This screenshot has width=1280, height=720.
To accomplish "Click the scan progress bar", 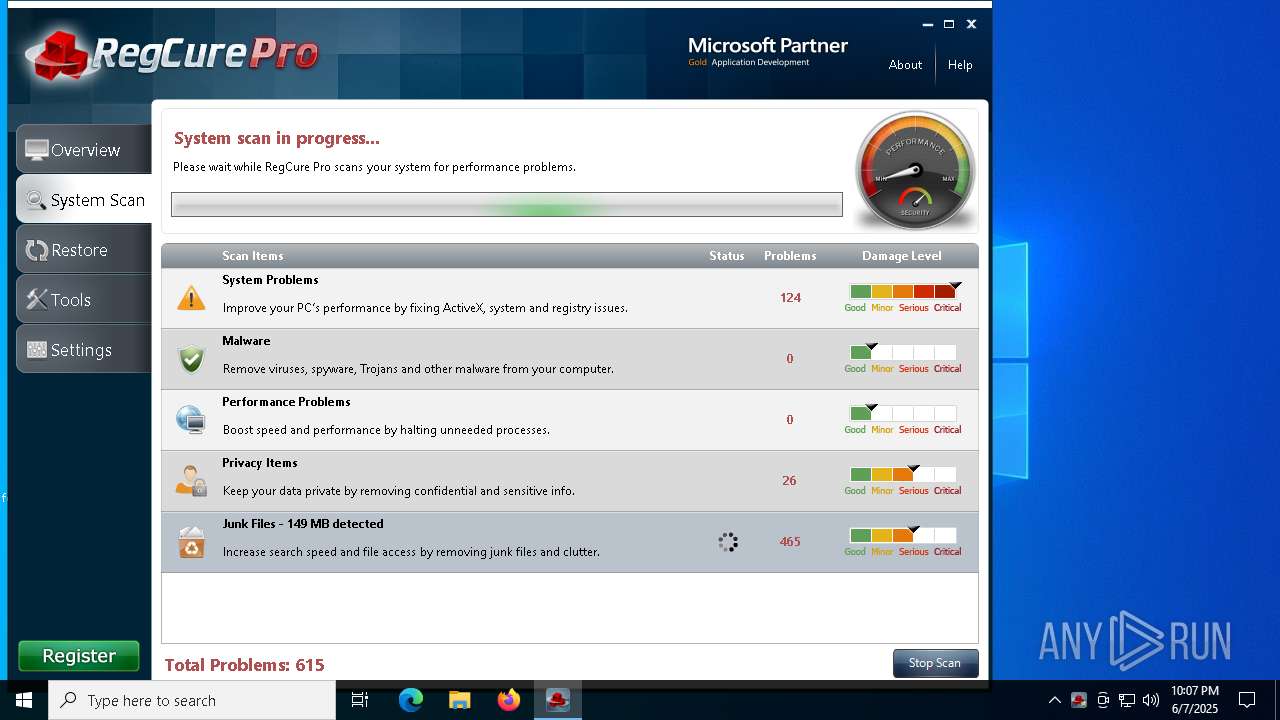I will pos(507,205).
